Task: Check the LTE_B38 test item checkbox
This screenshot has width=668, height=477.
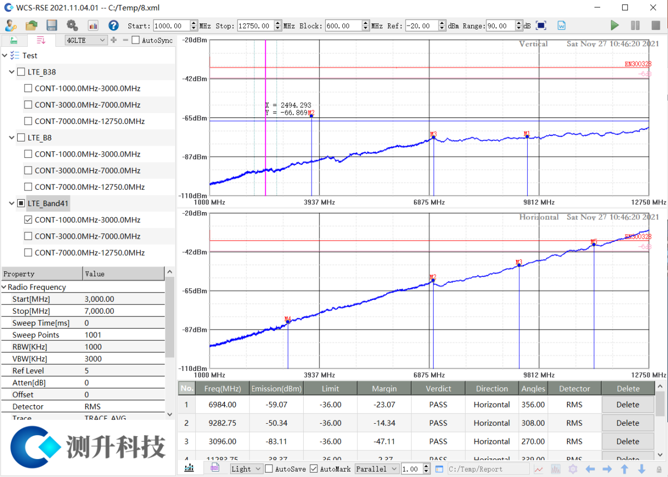Action: (x=22, y=72)
